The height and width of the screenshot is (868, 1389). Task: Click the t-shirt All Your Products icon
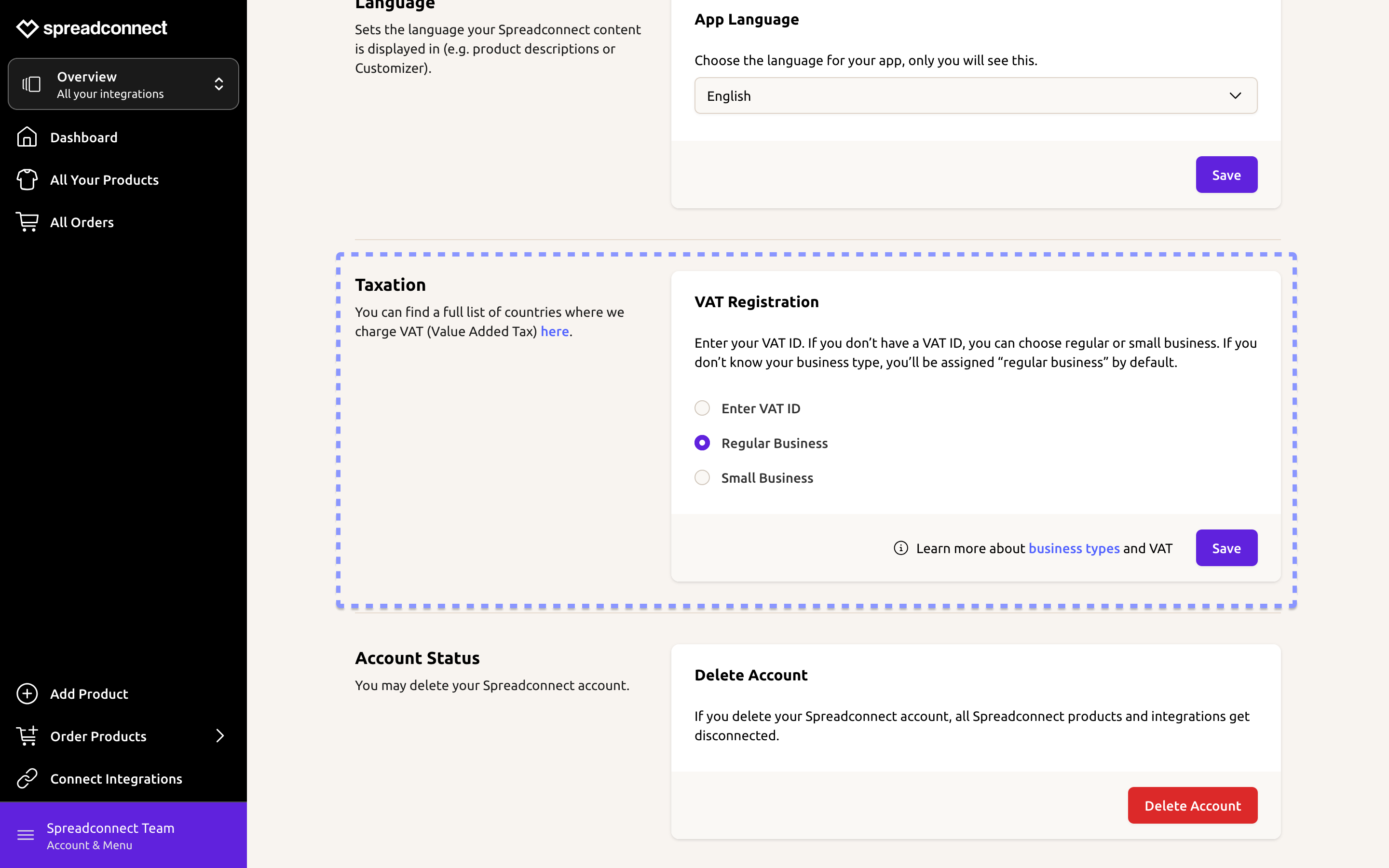pos(27,180)
